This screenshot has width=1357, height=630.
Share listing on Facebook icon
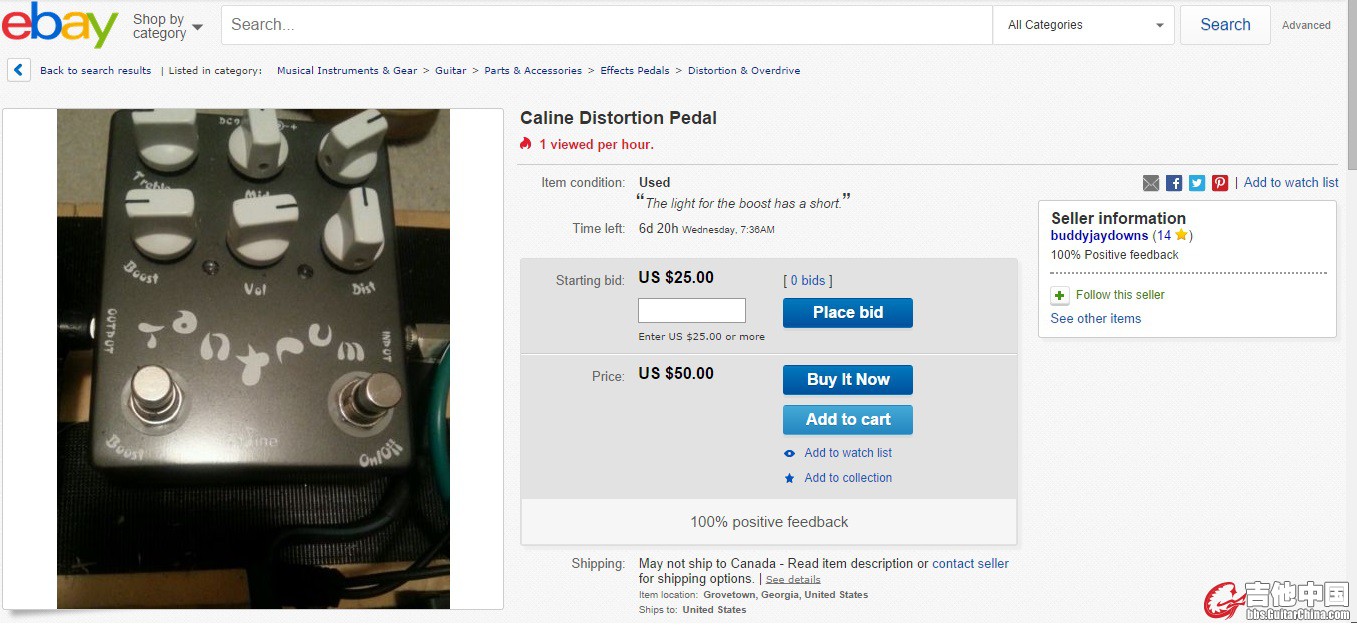click(x=1174, y=183)
